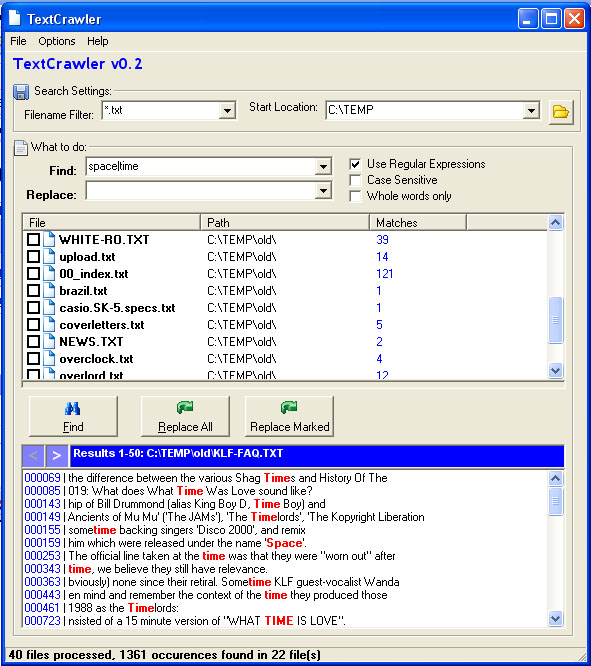Mark the overclock.txt file checkbox
The height and width of the screenshot is (666, 591).
[x=33, y=358]
